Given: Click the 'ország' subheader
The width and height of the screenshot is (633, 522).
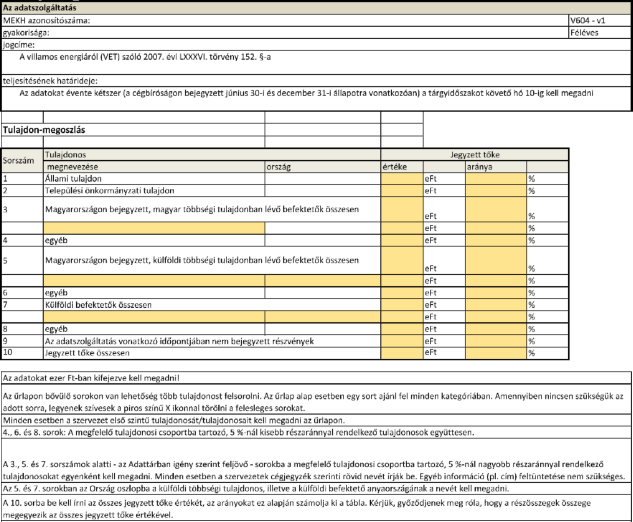Looking at the screenshot, I should [323, 167].
